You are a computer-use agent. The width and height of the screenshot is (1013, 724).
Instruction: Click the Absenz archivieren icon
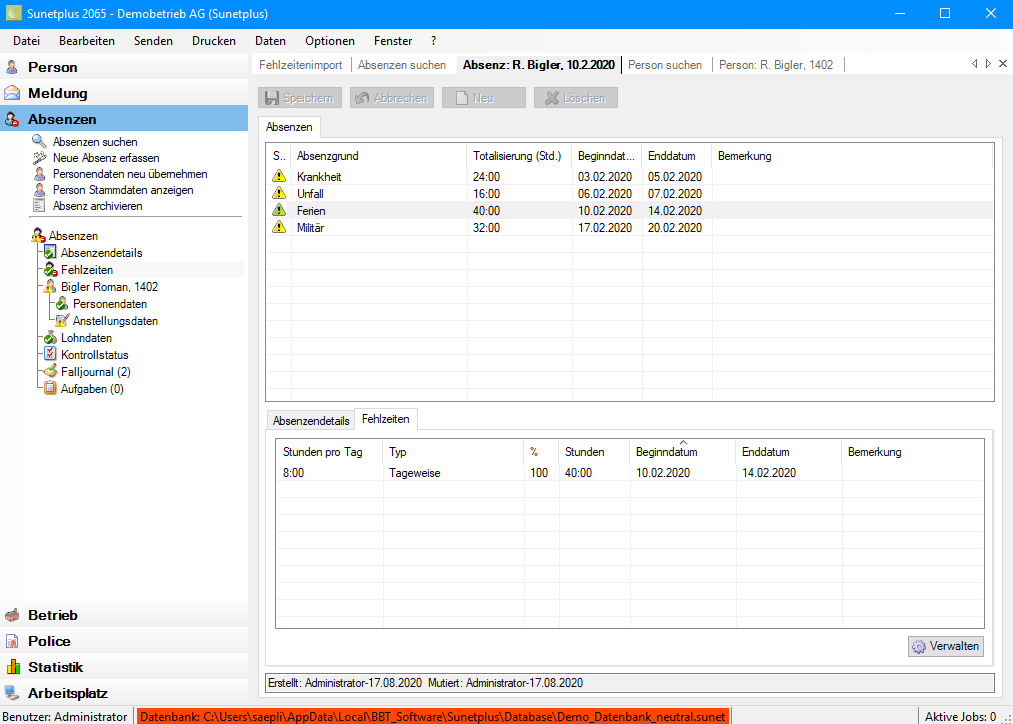[x=39, y=206]
